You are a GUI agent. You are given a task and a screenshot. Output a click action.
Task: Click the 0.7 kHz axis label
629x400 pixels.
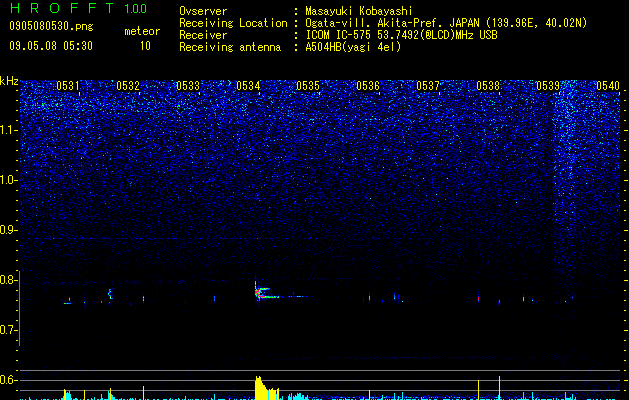[x=10, y=330]
